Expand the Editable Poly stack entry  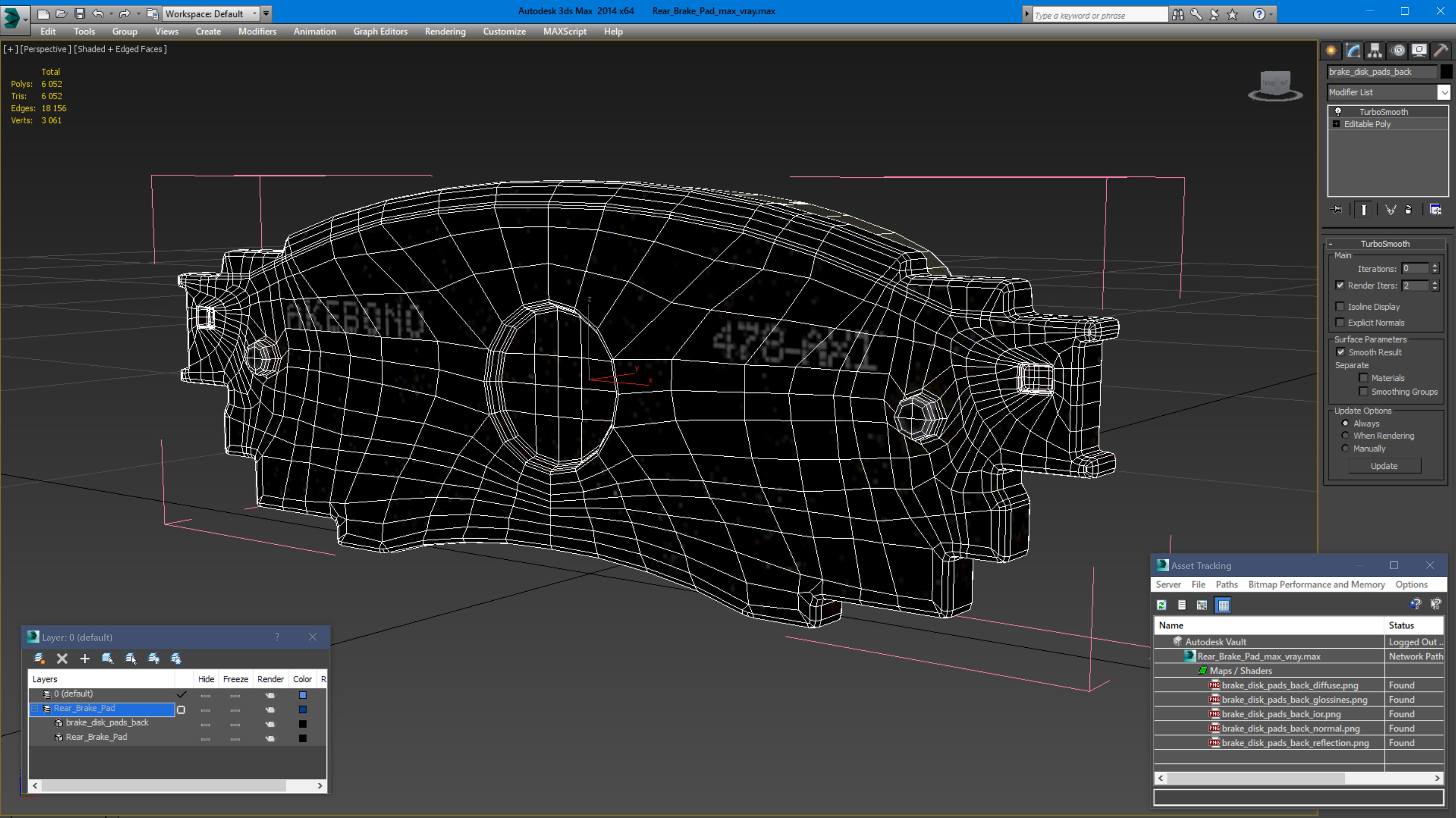click(x=1336, y=124)
